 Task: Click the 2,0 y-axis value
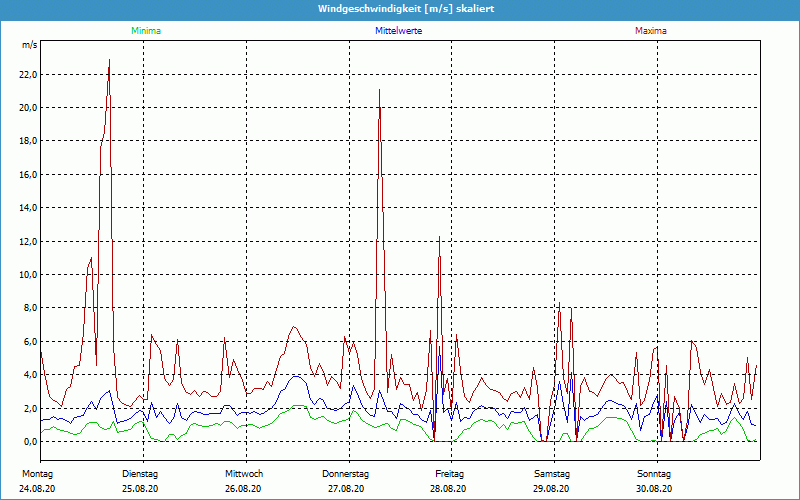(x=31, y=408)
